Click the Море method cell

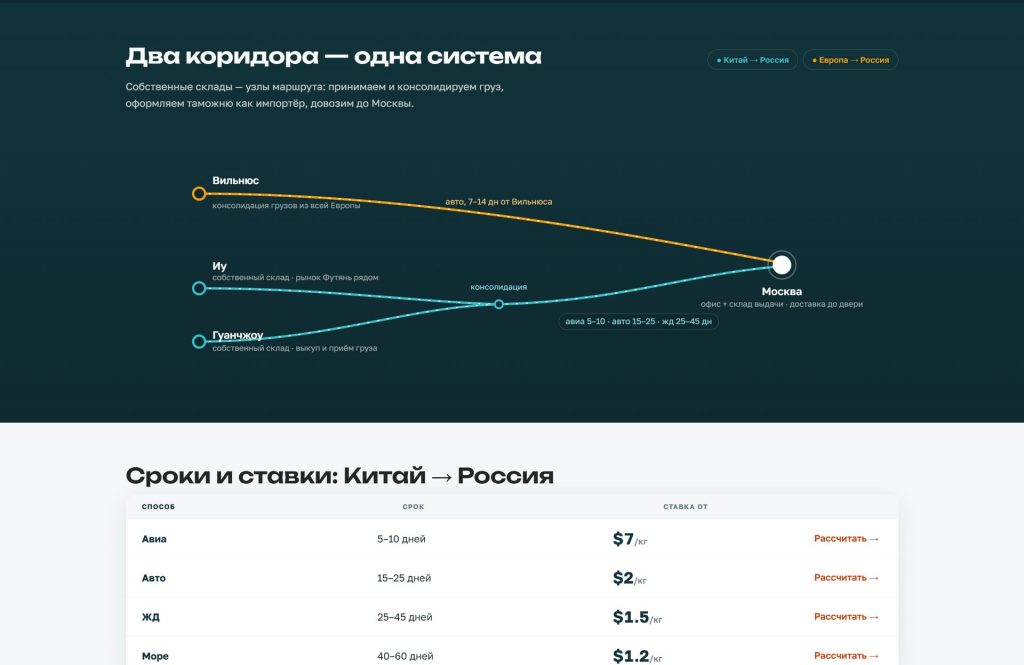pos(155,656)
